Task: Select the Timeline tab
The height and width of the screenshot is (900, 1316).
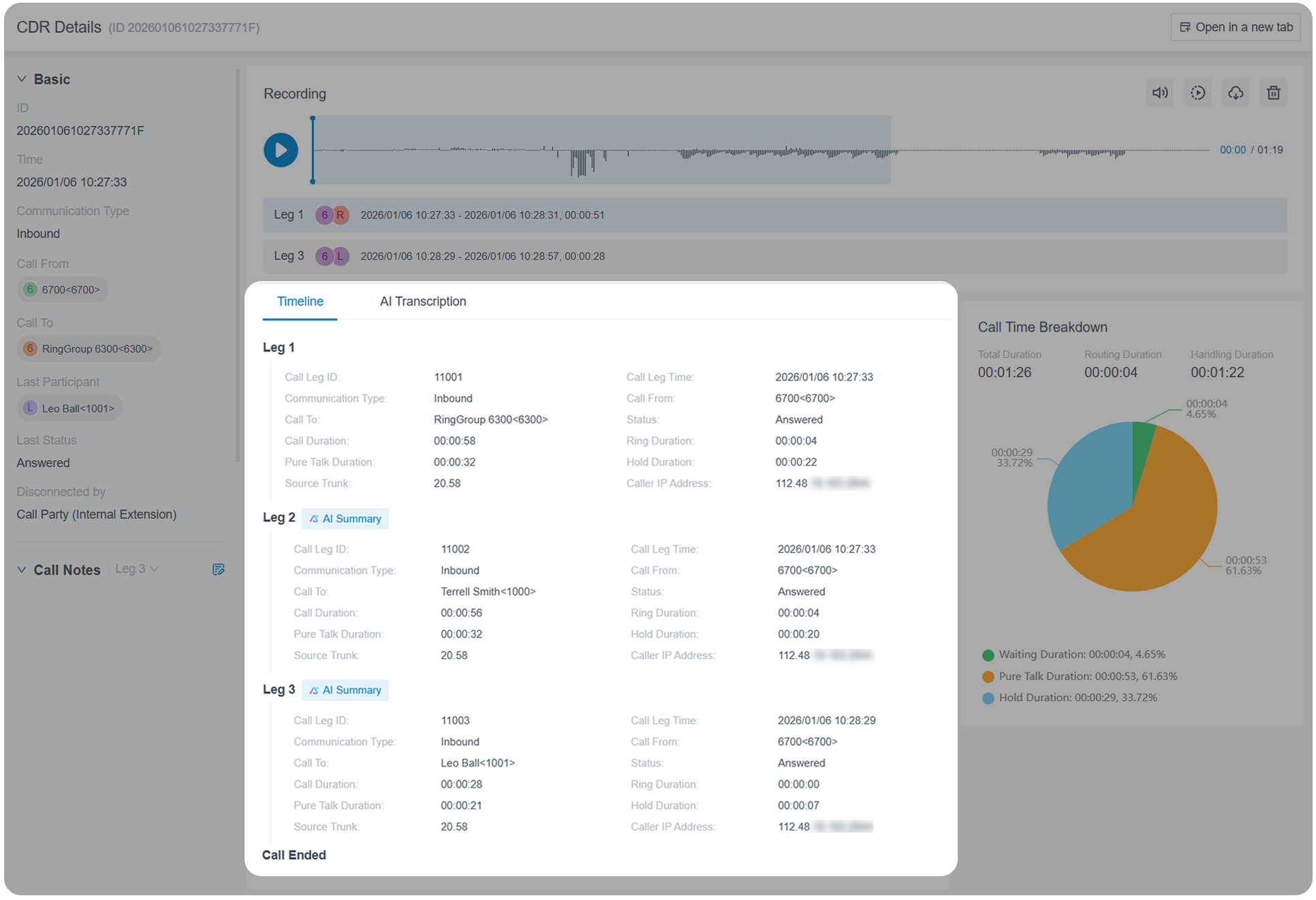Action: (300, 302)
